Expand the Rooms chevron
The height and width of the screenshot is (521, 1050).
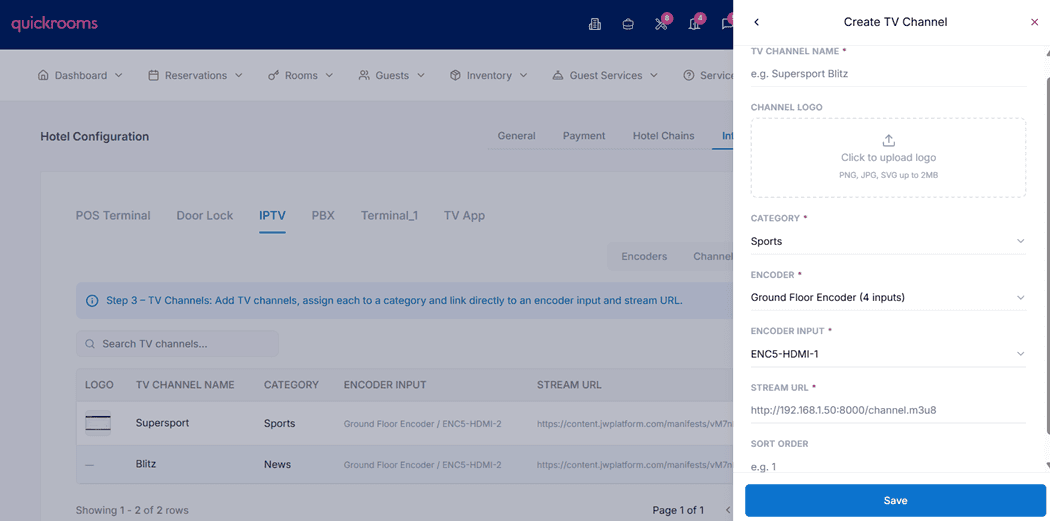[x=329, y=76]
